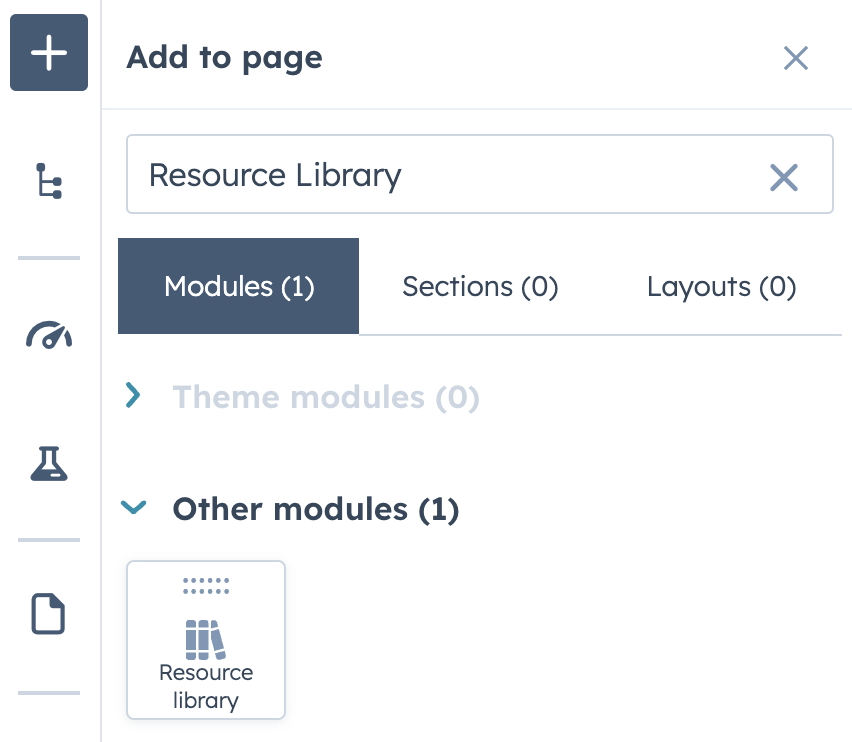This screenshot has width=852, height=742.
Task: Select the Resource library module card
Action: point(206,640)
